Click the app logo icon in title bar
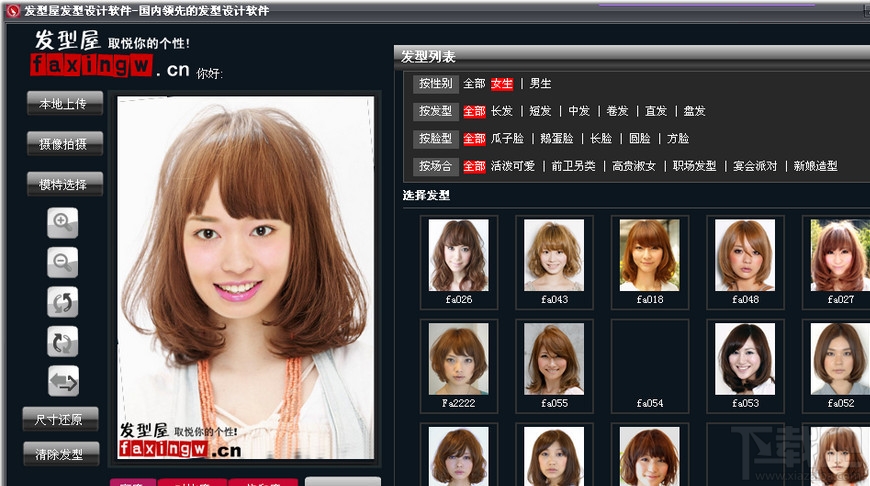870x486 pixels. click(13, 11)
